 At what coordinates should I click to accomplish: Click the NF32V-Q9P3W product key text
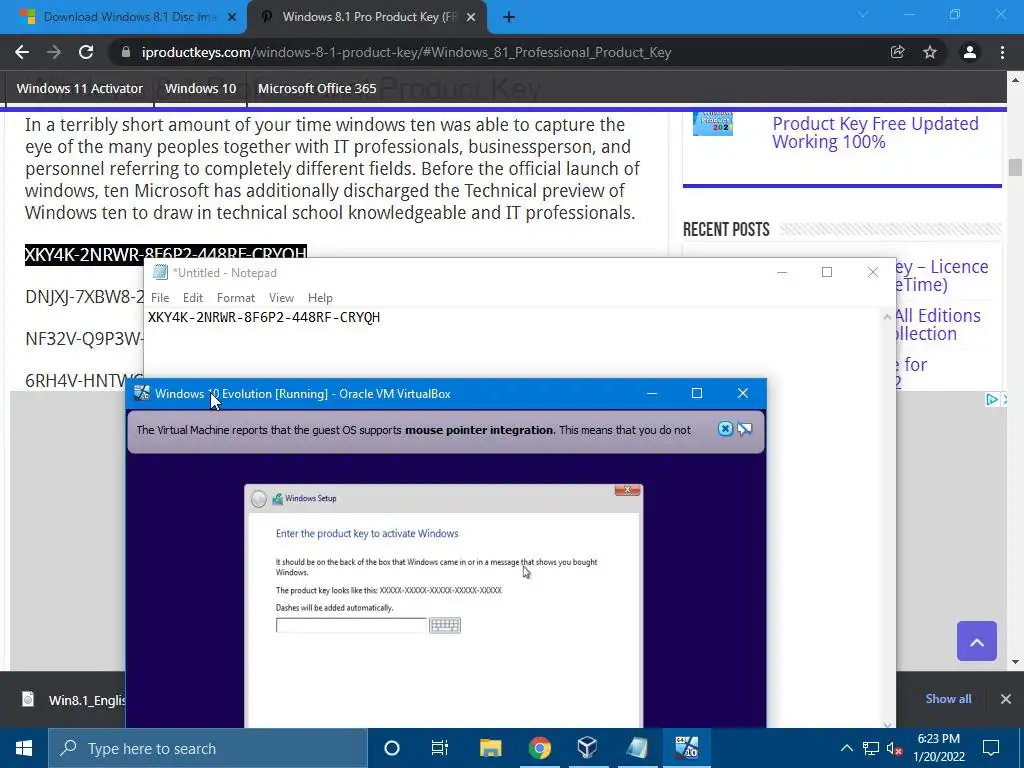pos(84,339)
